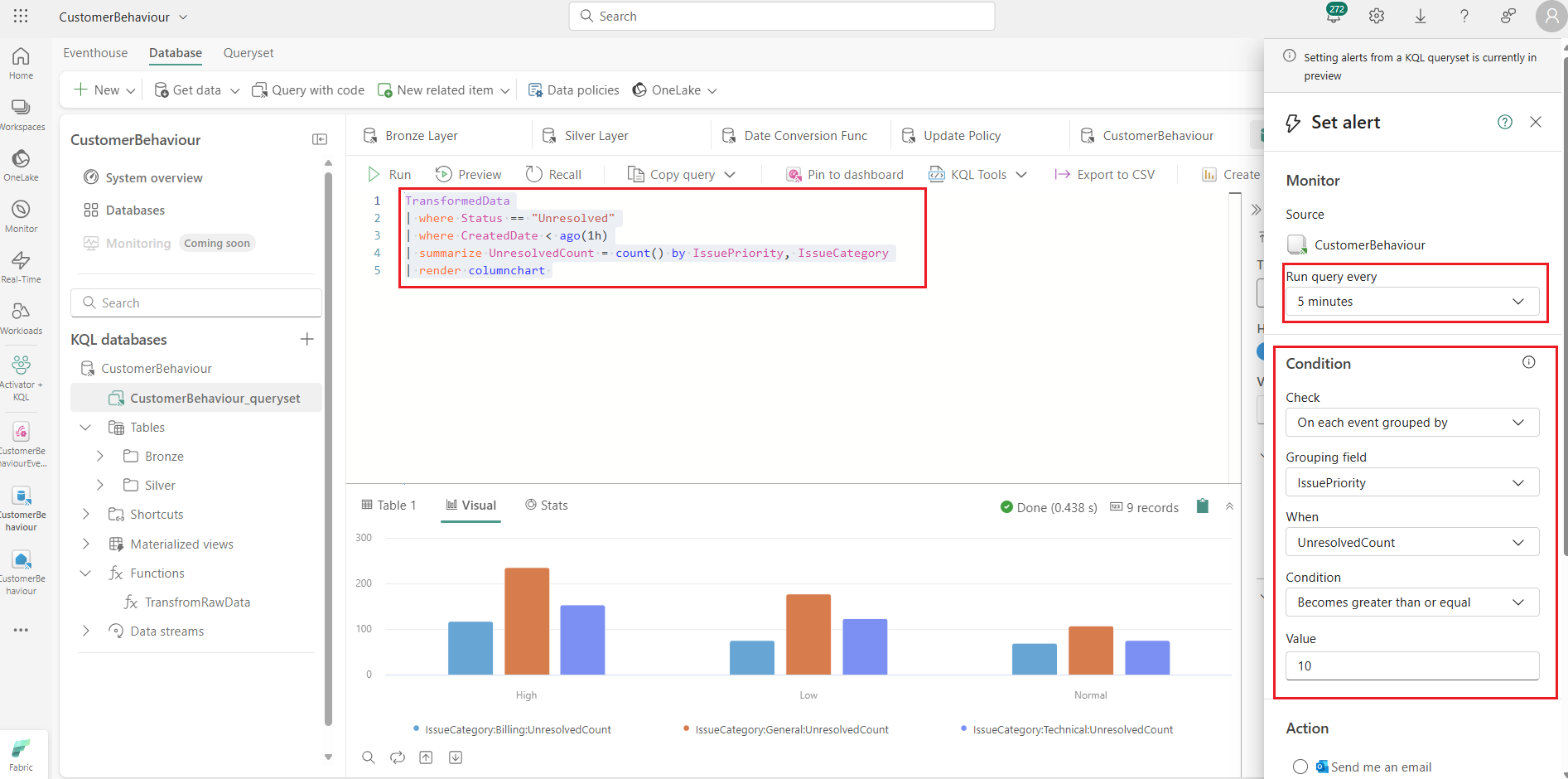Add a new KQL database with plus icon

[307, 339]
